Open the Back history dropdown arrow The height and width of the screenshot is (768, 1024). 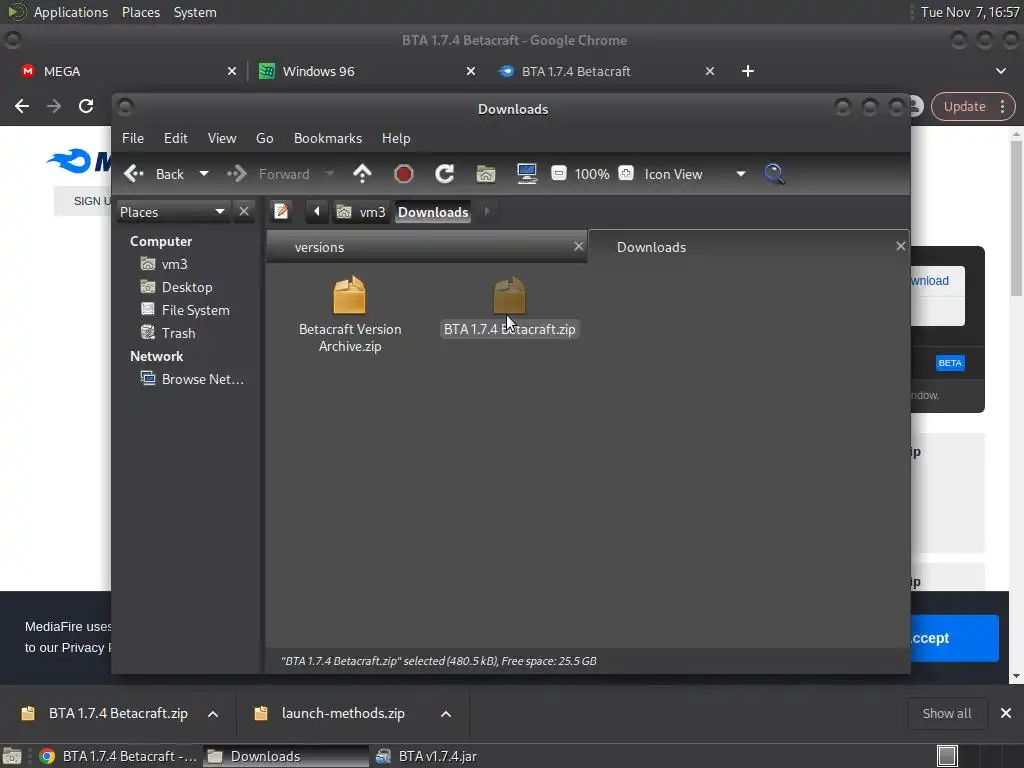204,174
